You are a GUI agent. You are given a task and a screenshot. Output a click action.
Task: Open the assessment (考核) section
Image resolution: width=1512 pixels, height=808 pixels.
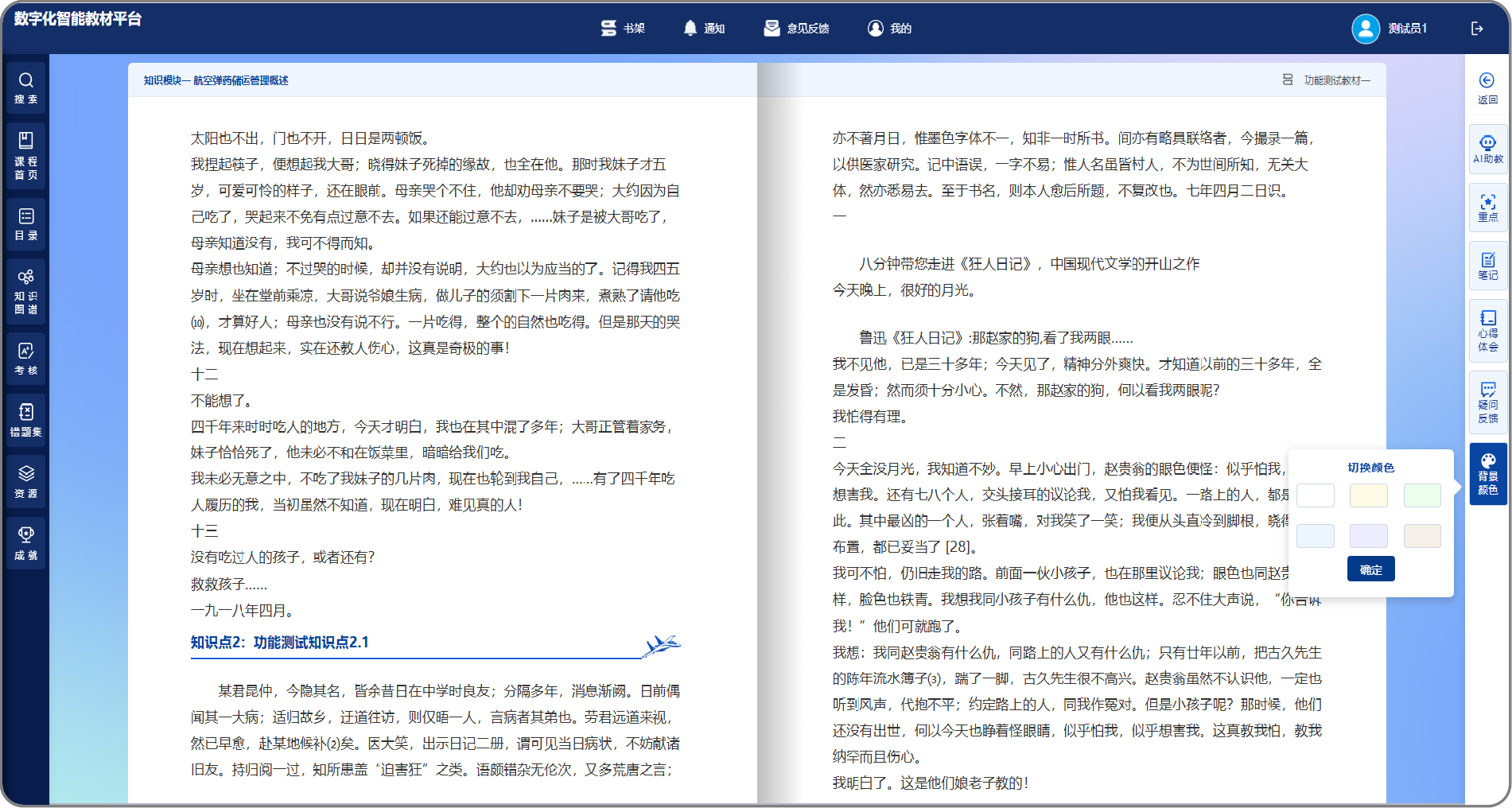(25, 358)
